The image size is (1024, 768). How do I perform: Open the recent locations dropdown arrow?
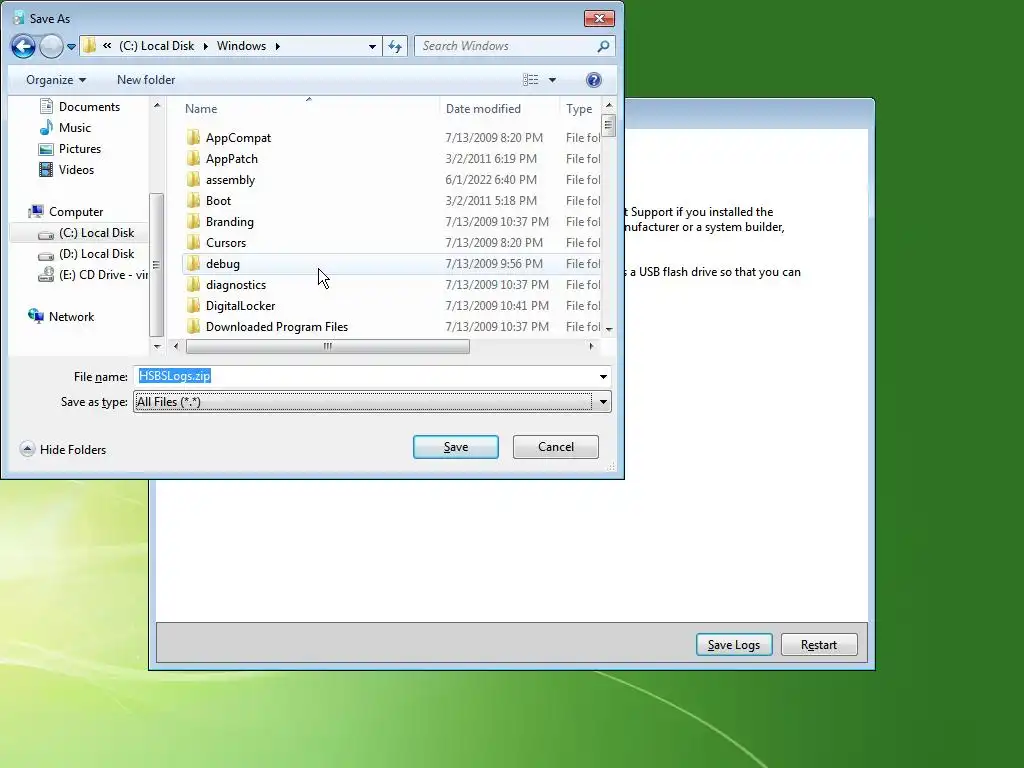(x=71, y=47)
